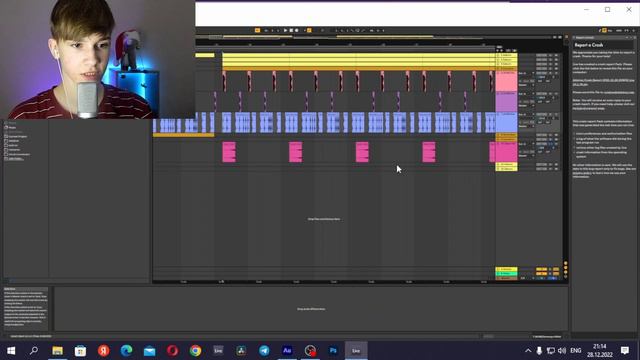The width and height of the screenshot is (640, 360).
Task: Open input type dropdown of blue track
Action: [x=526, y=115]
